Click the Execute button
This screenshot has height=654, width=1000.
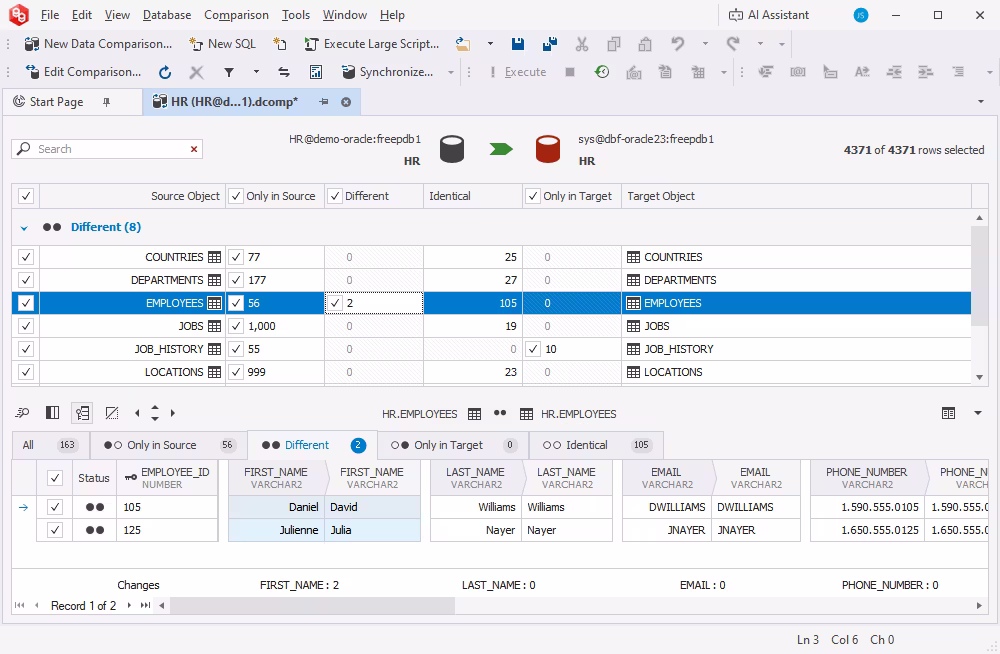click(518, 72)
